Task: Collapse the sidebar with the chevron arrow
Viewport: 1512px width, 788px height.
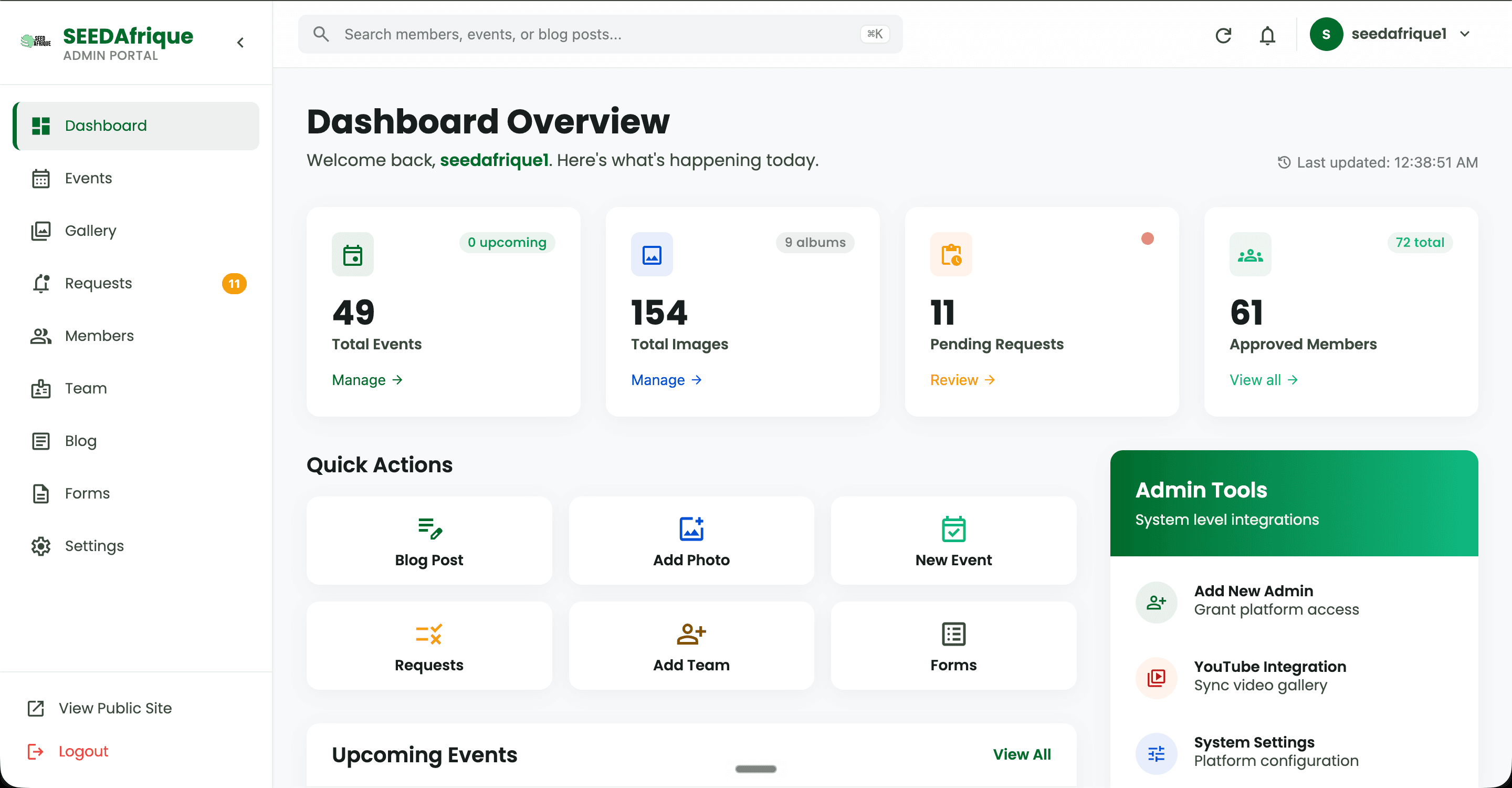Action: click(240, 42)
